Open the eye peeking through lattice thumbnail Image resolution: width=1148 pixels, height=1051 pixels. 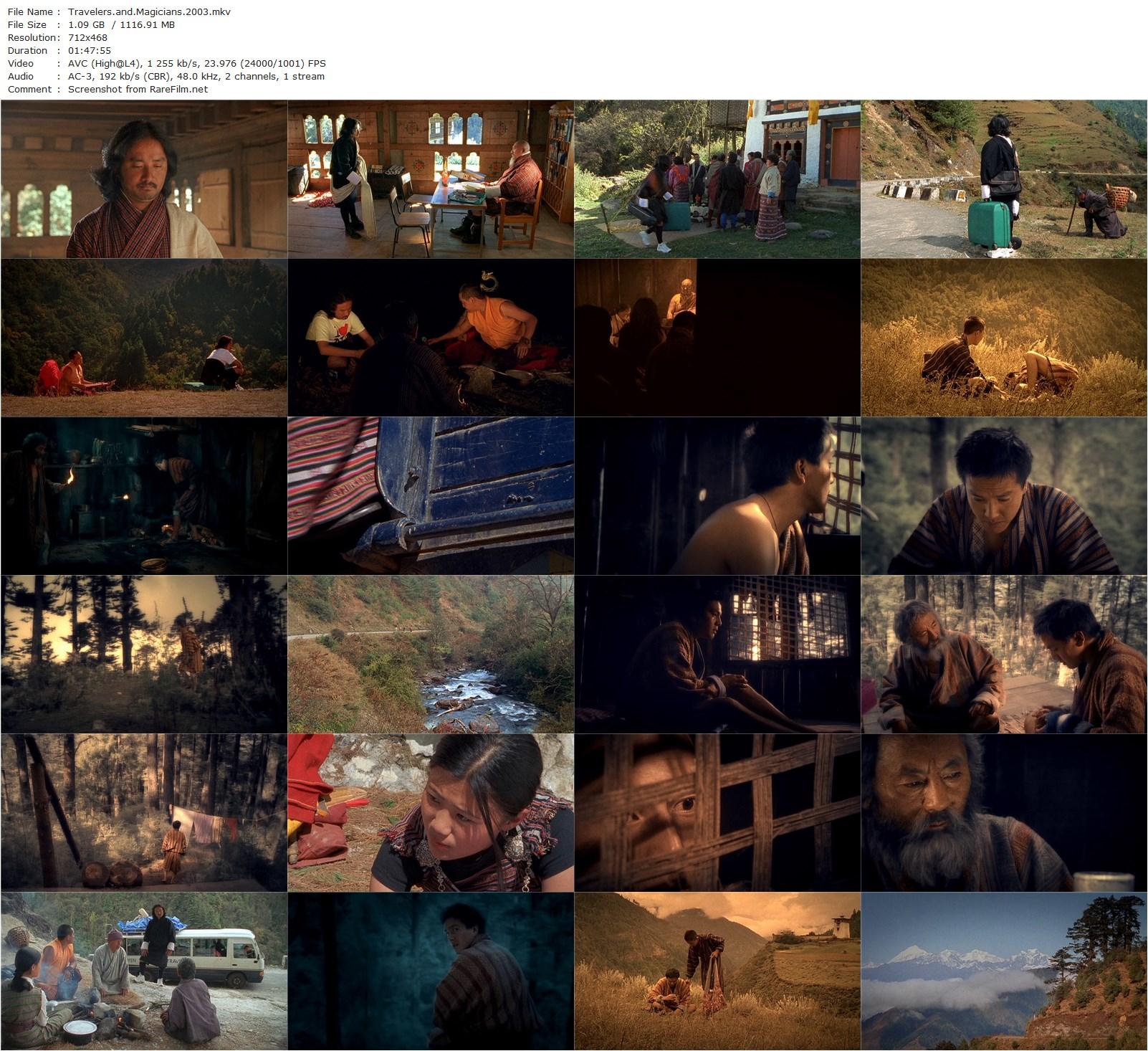(717, 813)
